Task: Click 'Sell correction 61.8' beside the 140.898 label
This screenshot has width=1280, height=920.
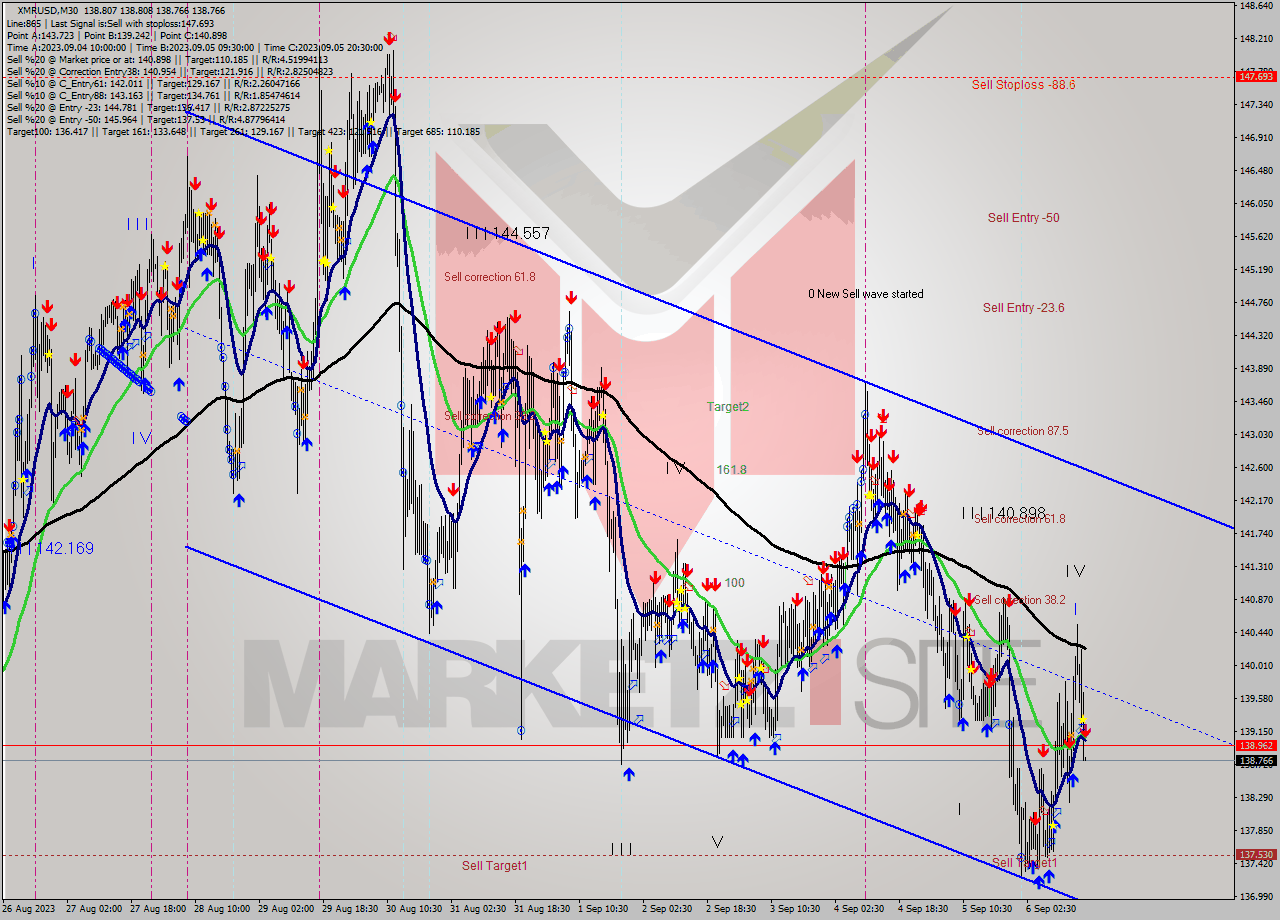Action: coord(1020,519)
